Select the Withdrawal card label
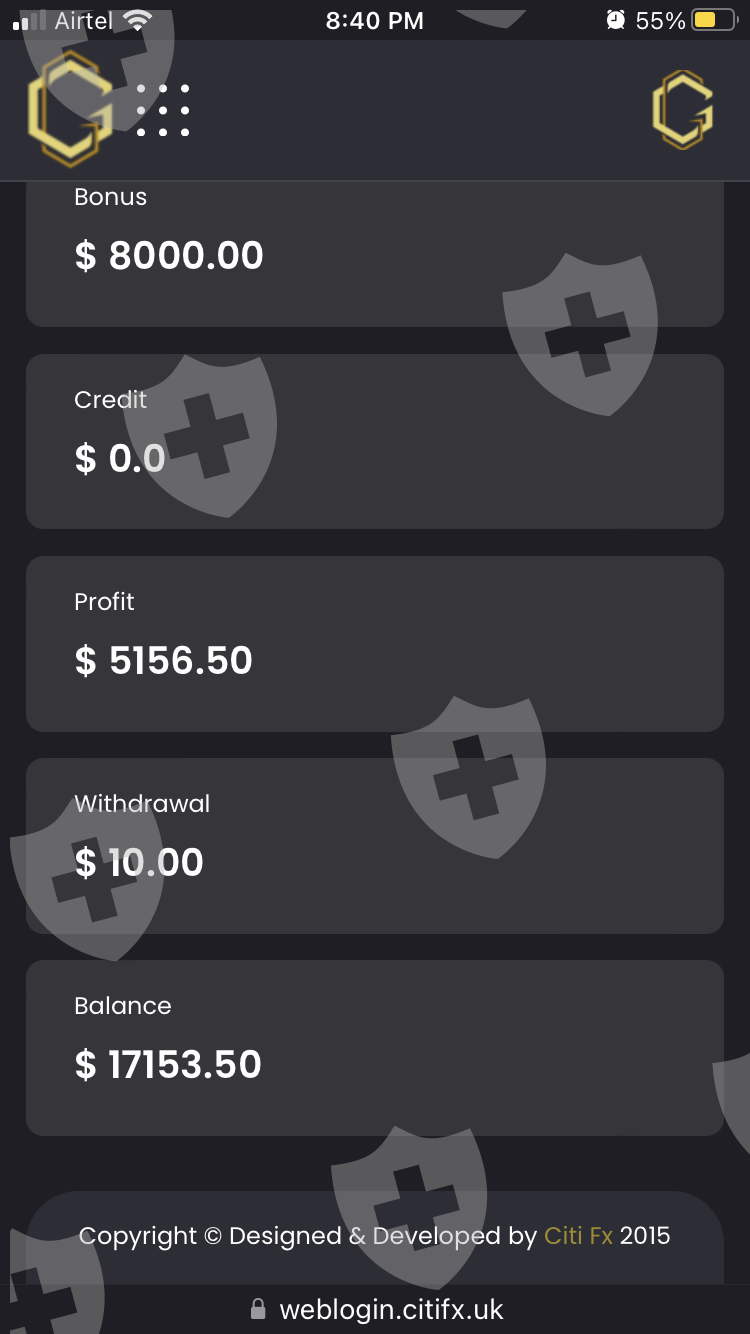Viewport: 750px width, 1334px height. pyautogui.click(x=142, y=804)
